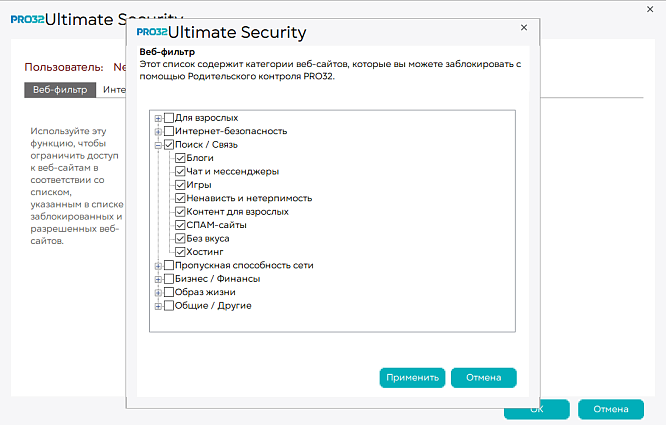Select the Хостинг tree row text
666x425 pixels.
[205, 252]
